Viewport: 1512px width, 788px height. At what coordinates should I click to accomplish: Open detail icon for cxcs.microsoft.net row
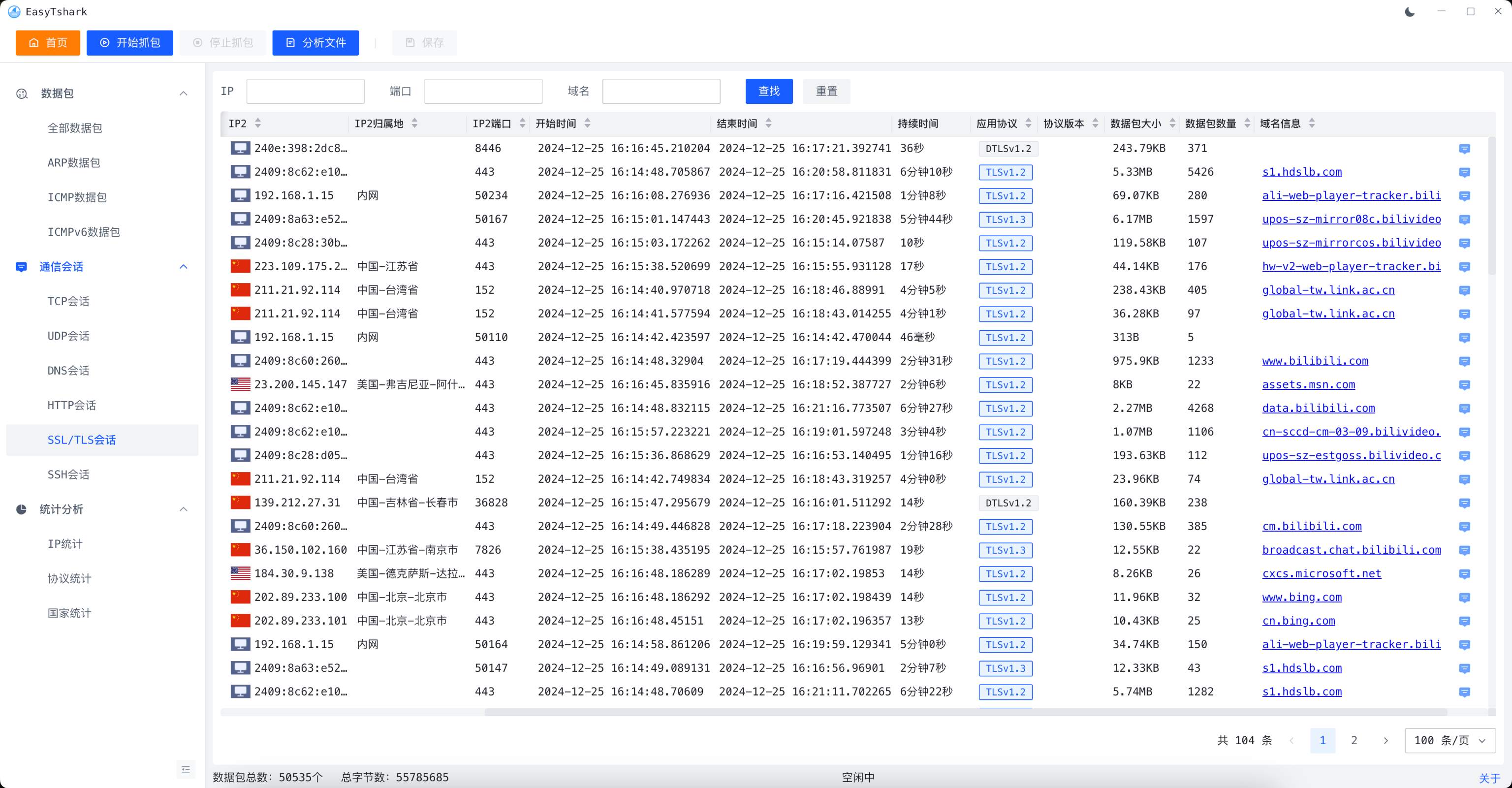click(1464, 574)
